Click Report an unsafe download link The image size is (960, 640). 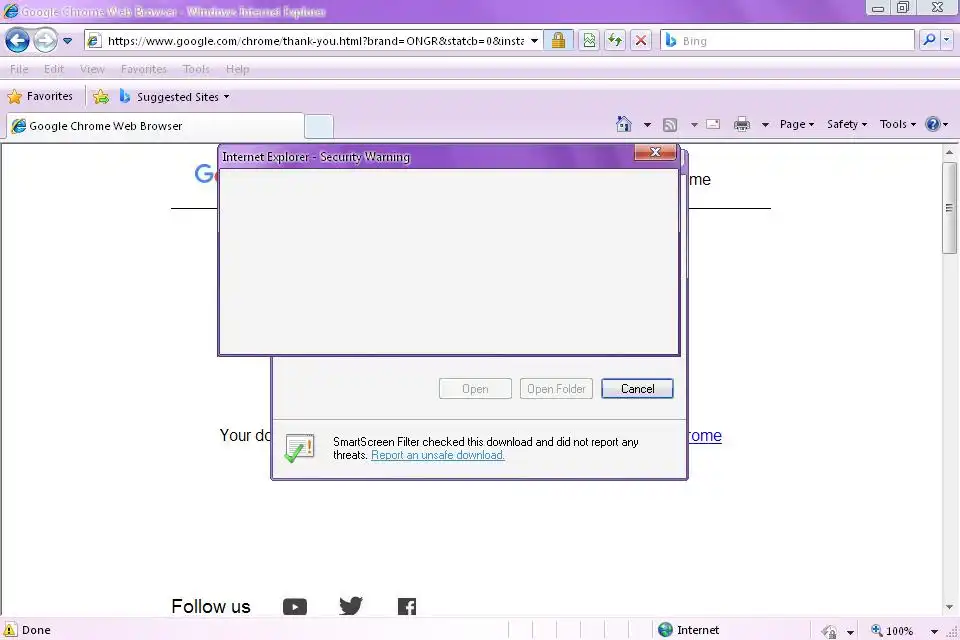click(438, 455)
